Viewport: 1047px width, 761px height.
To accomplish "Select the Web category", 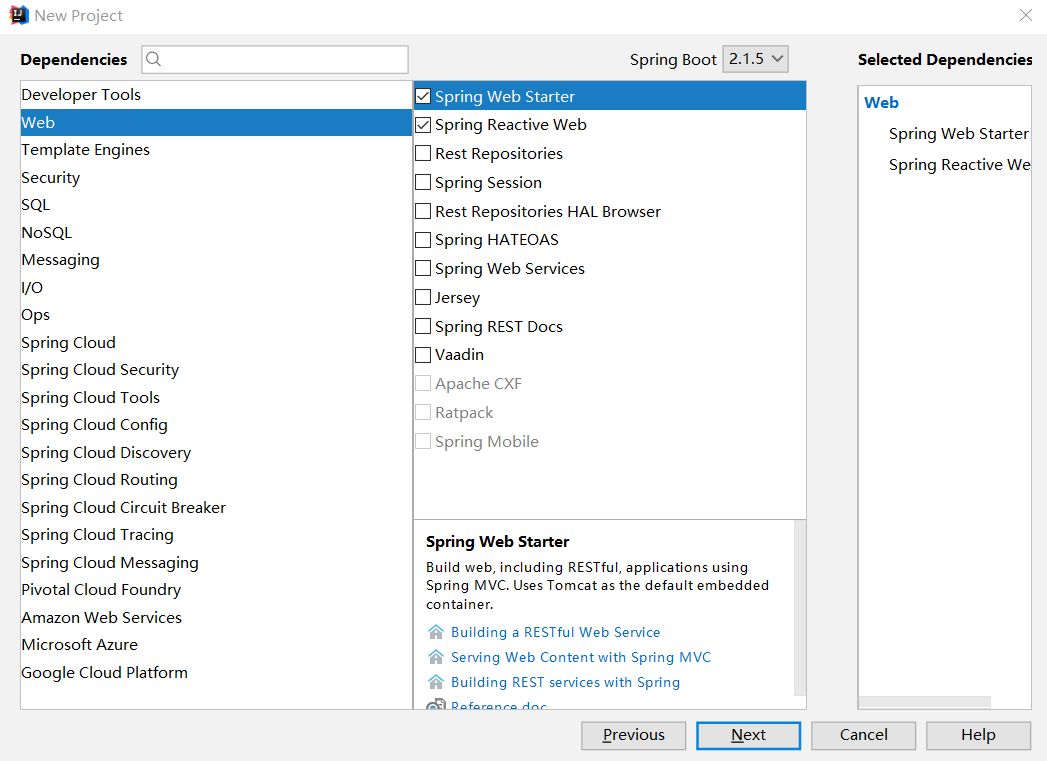I will pyautogui.click(x=216, y=122).
